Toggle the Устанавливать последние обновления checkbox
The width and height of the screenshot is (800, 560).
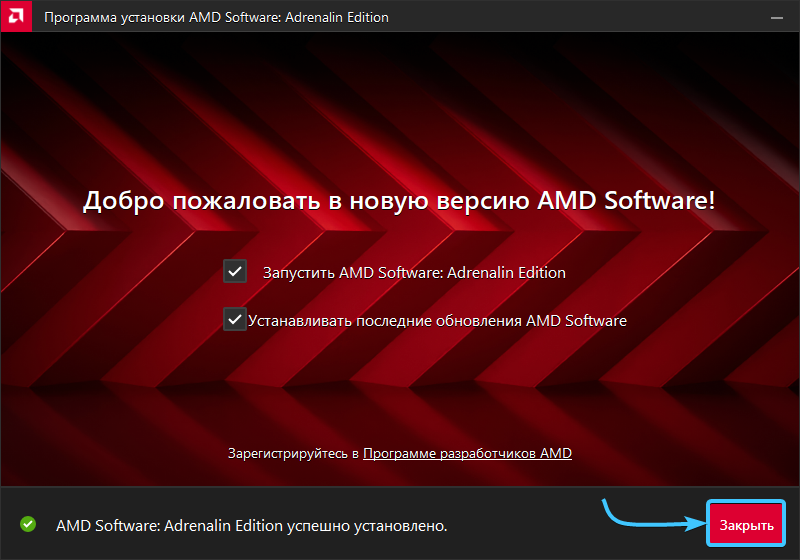coord(235,320)
